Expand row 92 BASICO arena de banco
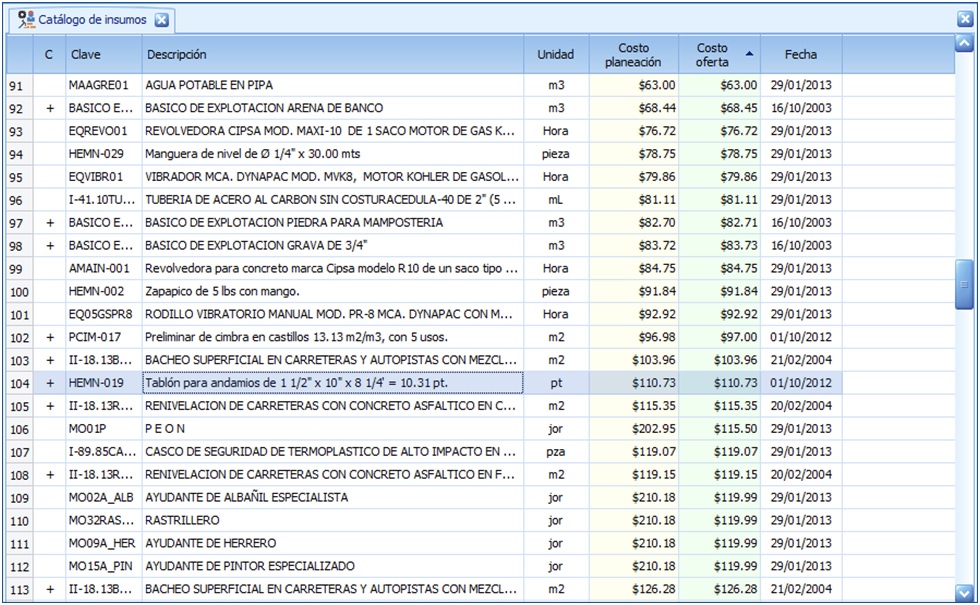Image resolution: width=980 pixels, height=605 pixels. tap(49, 108)
